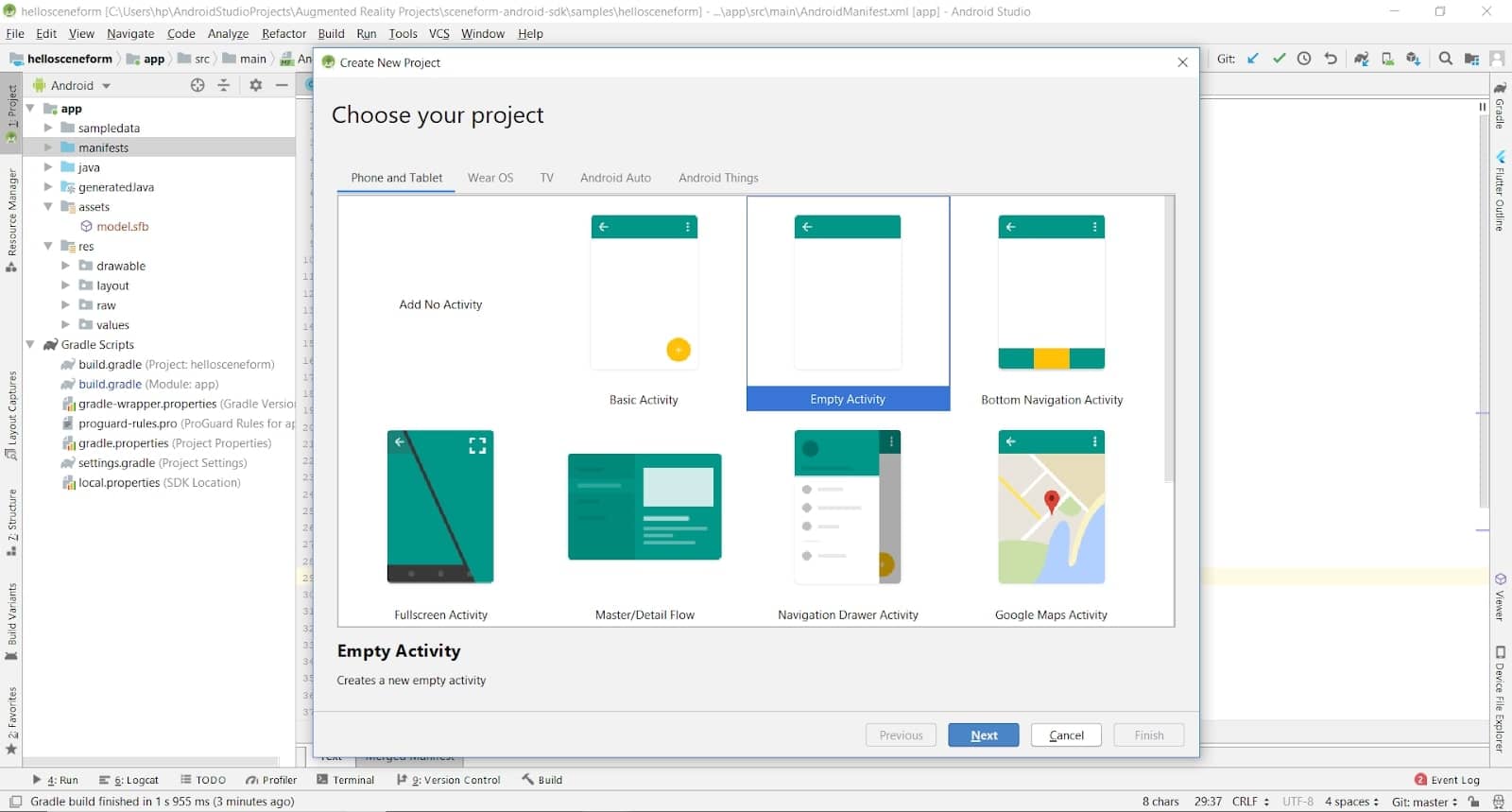Select Fullscreen Activity template
Screen dimensions: 1512x812
point(440,521)
